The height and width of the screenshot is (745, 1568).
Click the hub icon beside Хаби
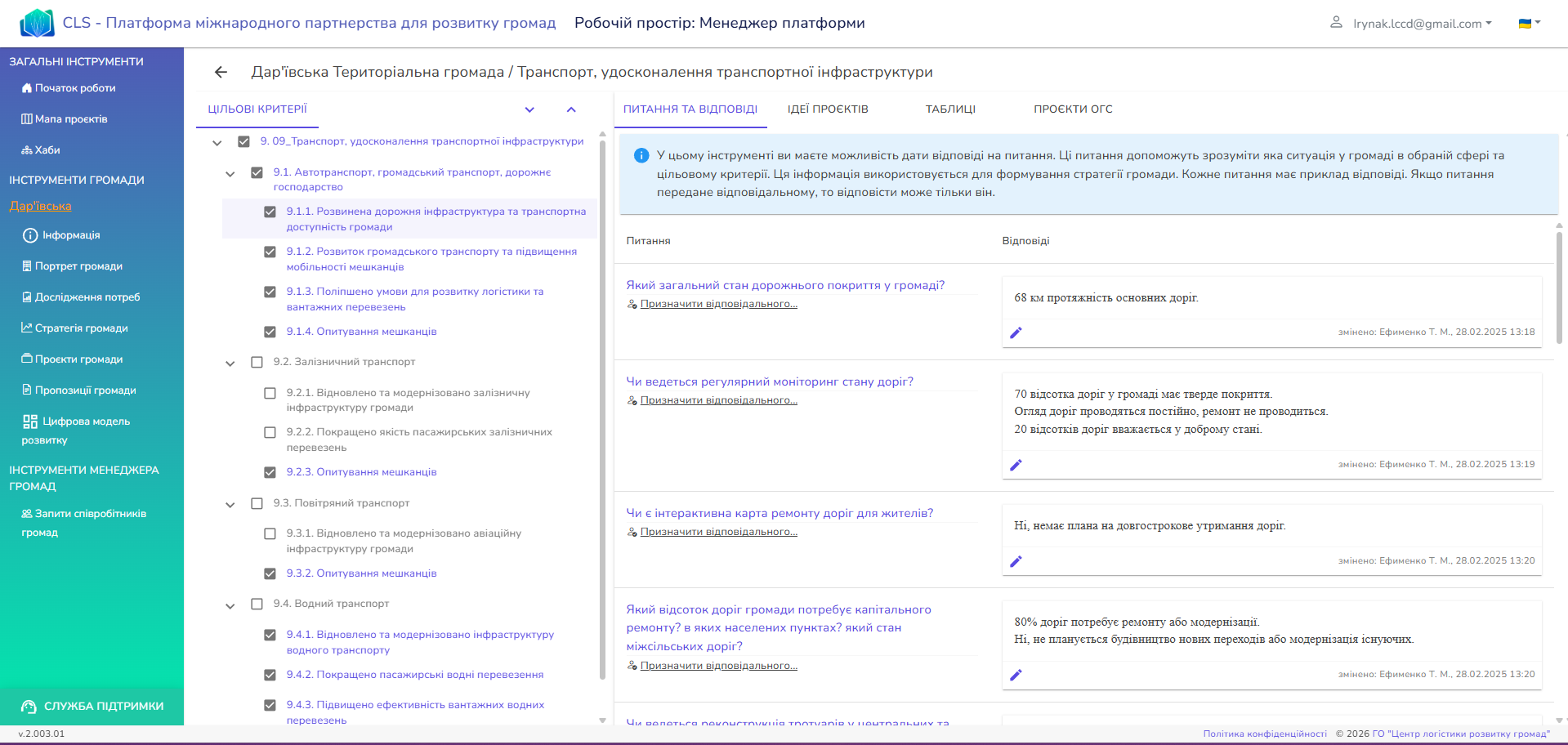point(27,150)
